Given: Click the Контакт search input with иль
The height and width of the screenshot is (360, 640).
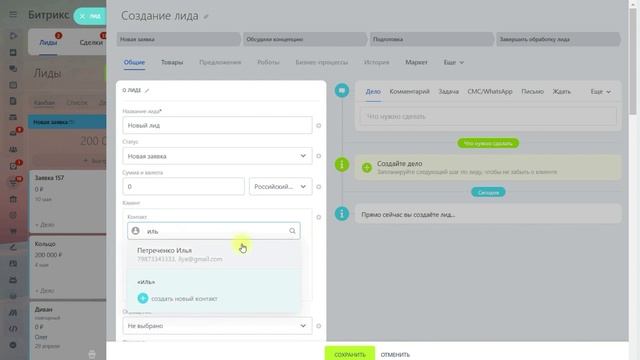Looking at the screenshot, I should [214, 231].
